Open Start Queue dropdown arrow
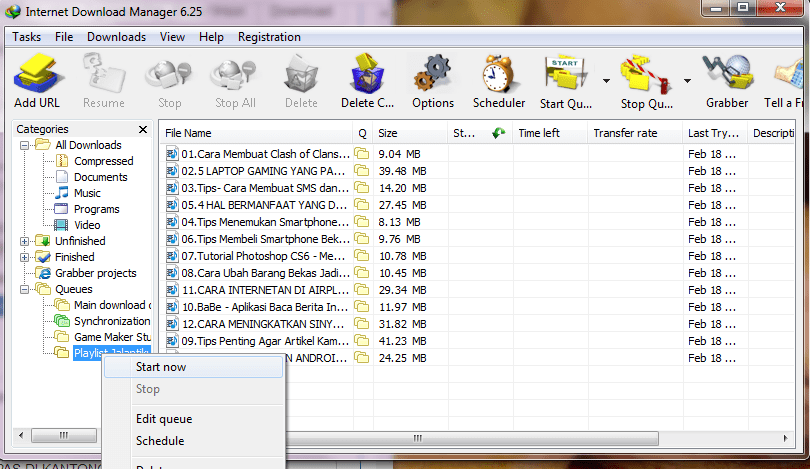This screenshot has width=810, height=469. click(606, 81)
